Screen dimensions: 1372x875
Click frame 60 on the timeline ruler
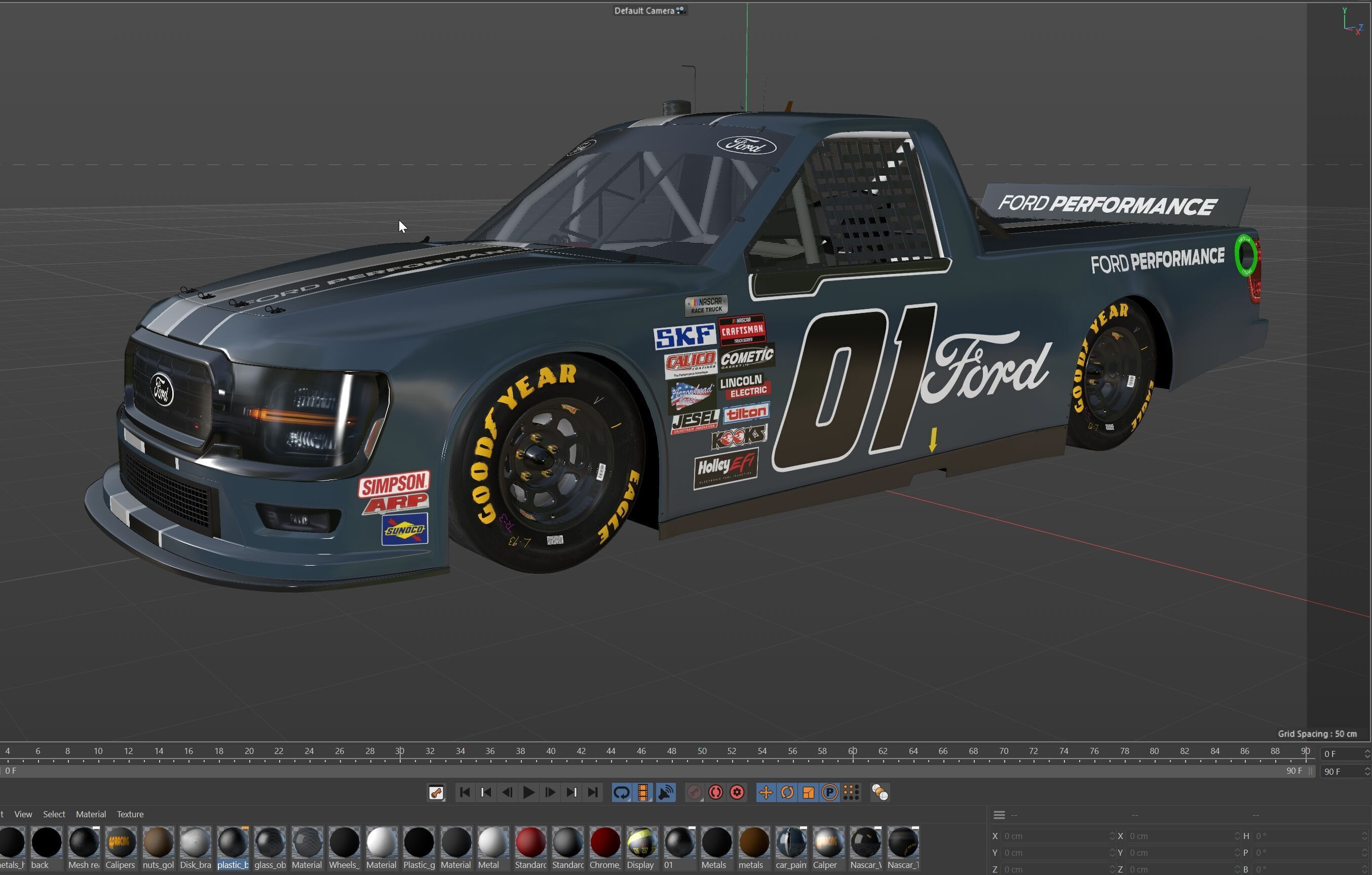point(852,751)
